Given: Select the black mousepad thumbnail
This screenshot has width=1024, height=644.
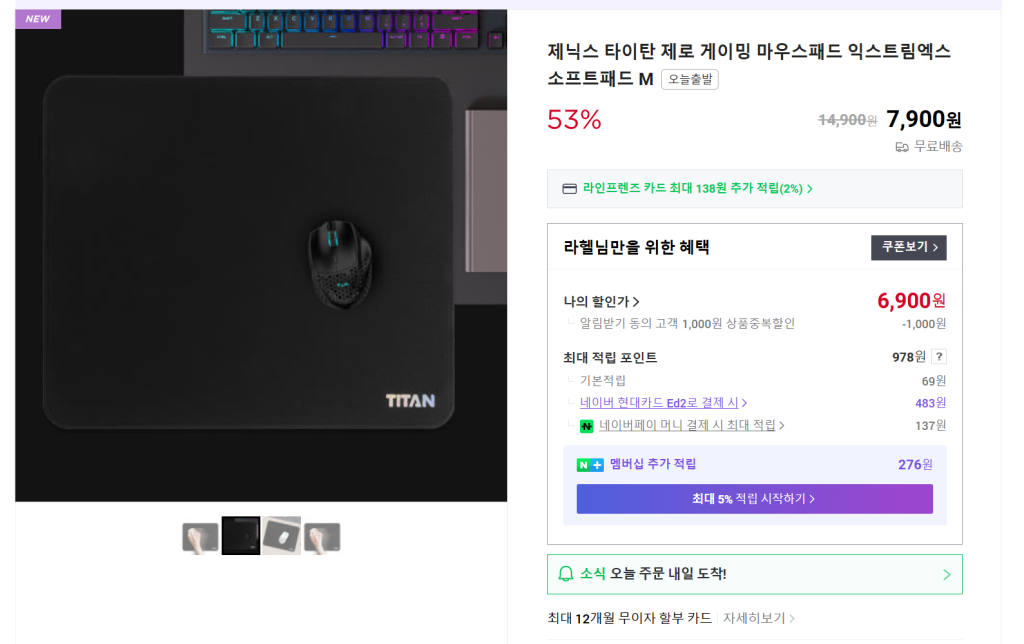Looking at the screenshot, I should click(x=241, y=536).
